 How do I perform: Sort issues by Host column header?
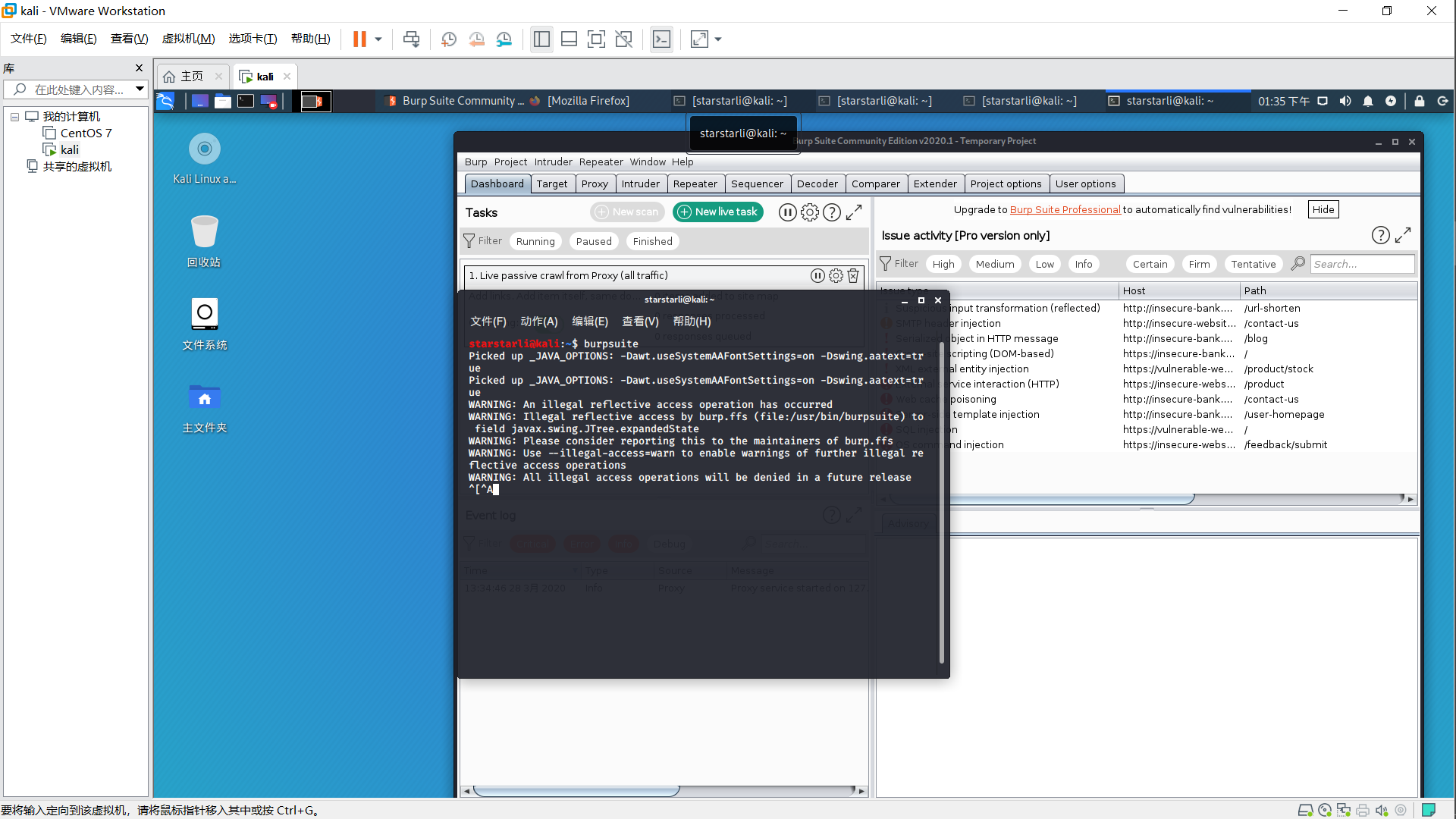(x=1178, y=291)
